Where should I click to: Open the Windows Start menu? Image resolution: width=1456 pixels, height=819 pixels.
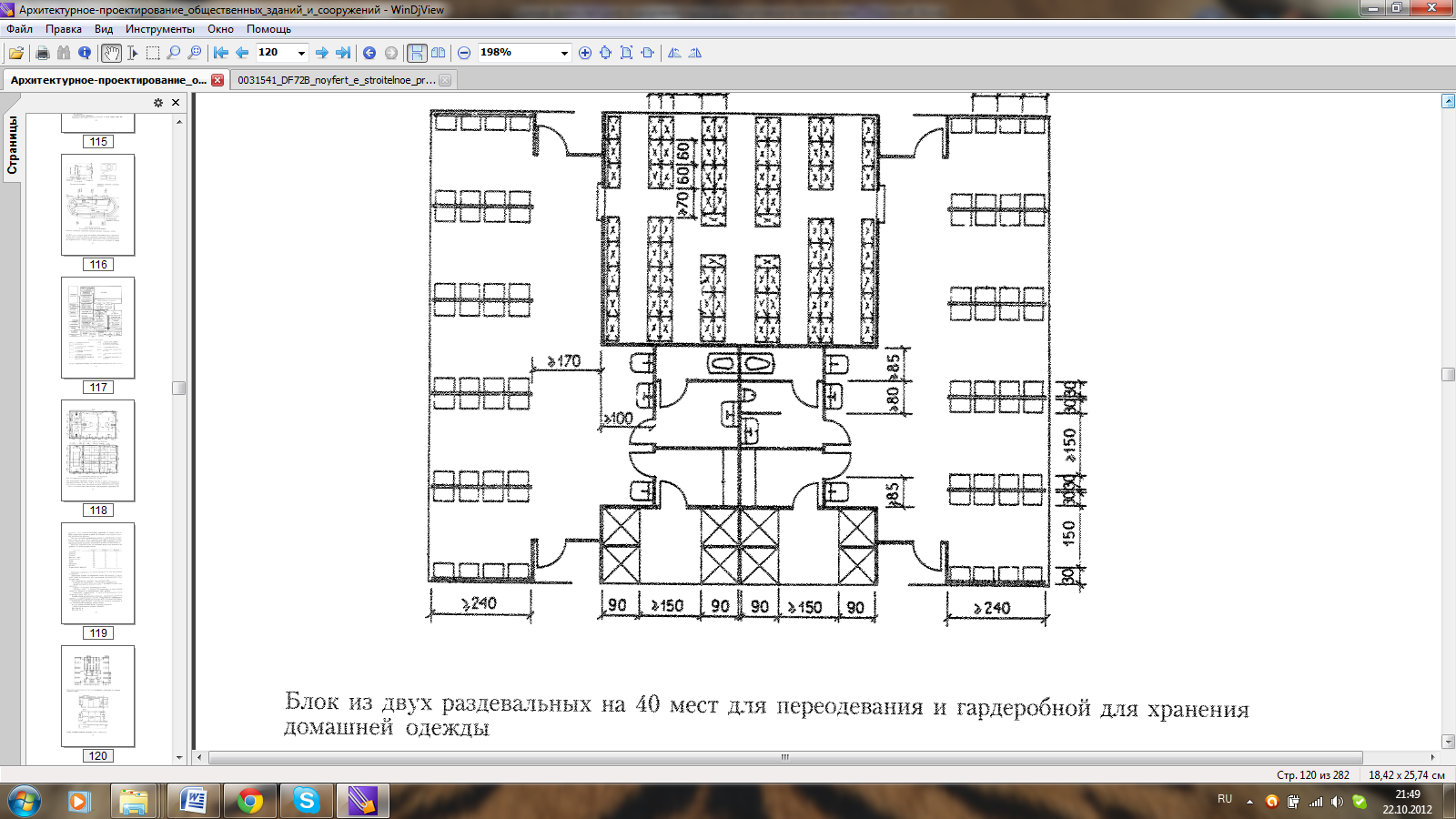(24, 801)
